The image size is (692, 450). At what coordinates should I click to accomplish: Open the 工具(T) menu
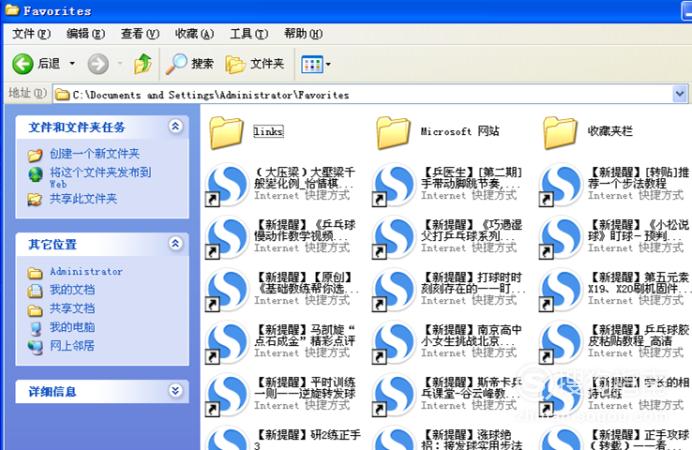(x=249, y=34)
